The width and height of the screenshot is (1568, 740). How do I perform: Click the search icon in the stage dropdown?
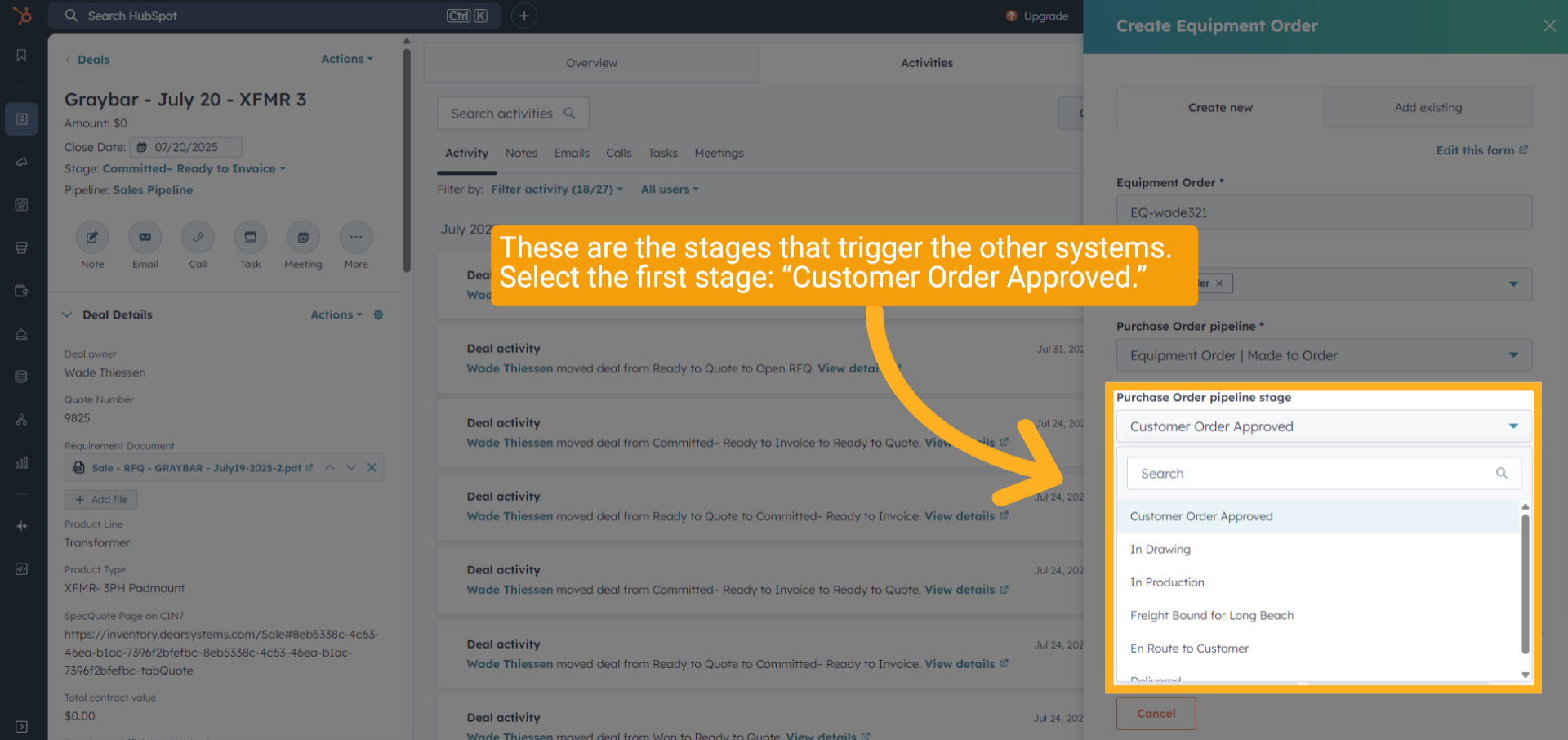(1501, 473)
